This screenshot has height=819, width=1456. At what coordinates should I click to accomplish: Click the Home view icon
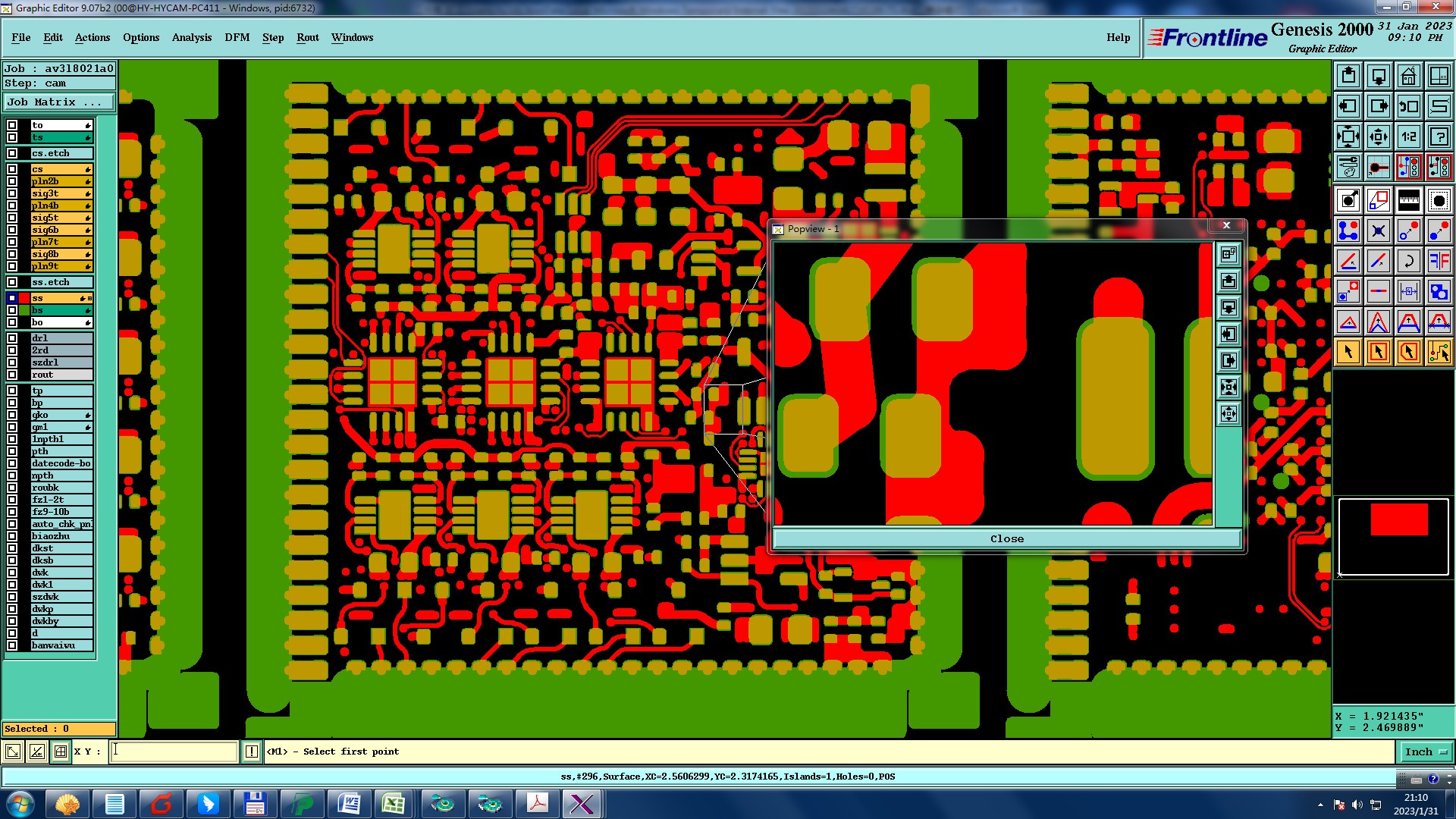pyautogui.click(x=1408, y=76)
